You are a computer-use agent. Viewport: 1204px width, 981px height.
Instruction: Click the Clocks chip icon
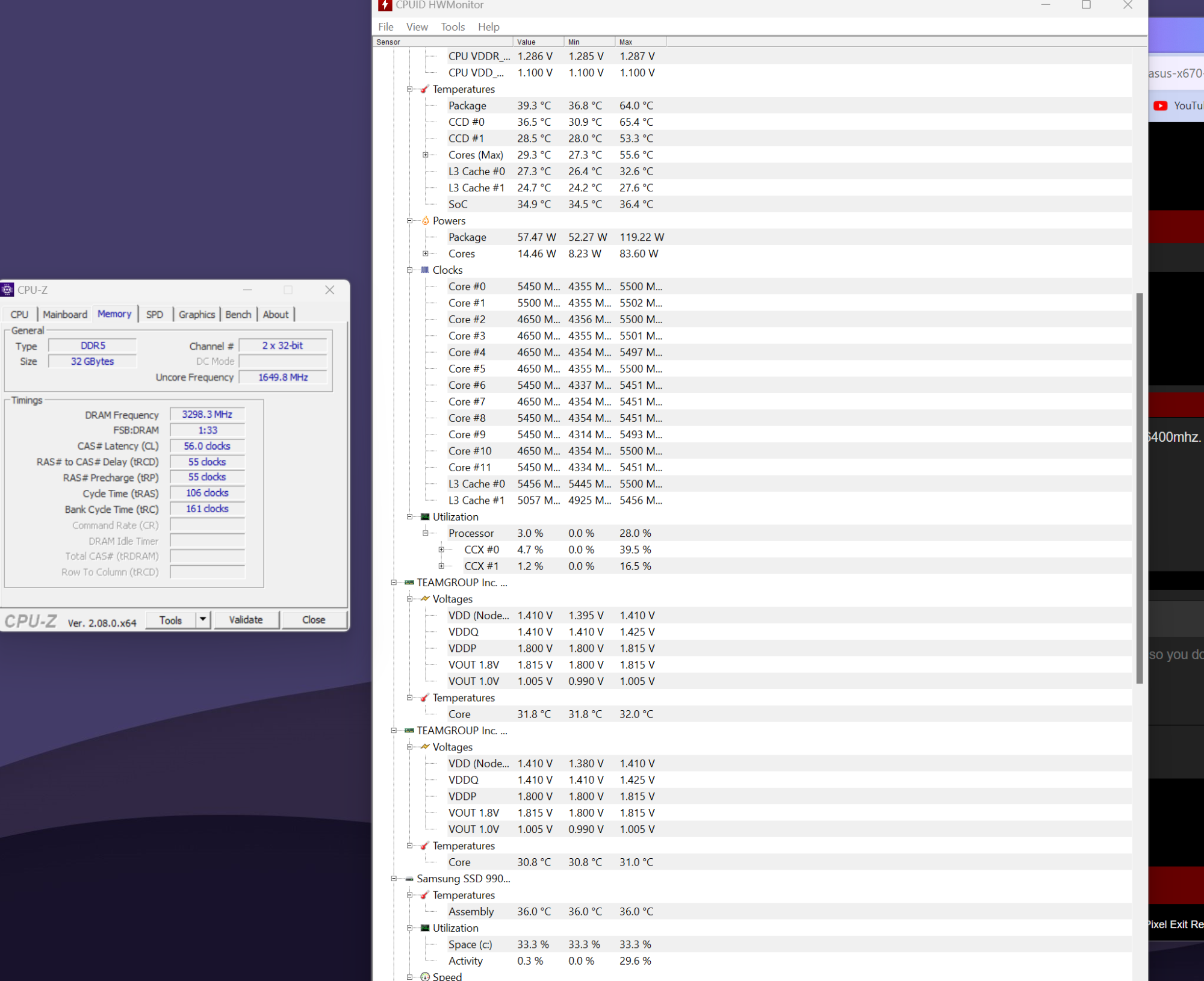point(425,270)
